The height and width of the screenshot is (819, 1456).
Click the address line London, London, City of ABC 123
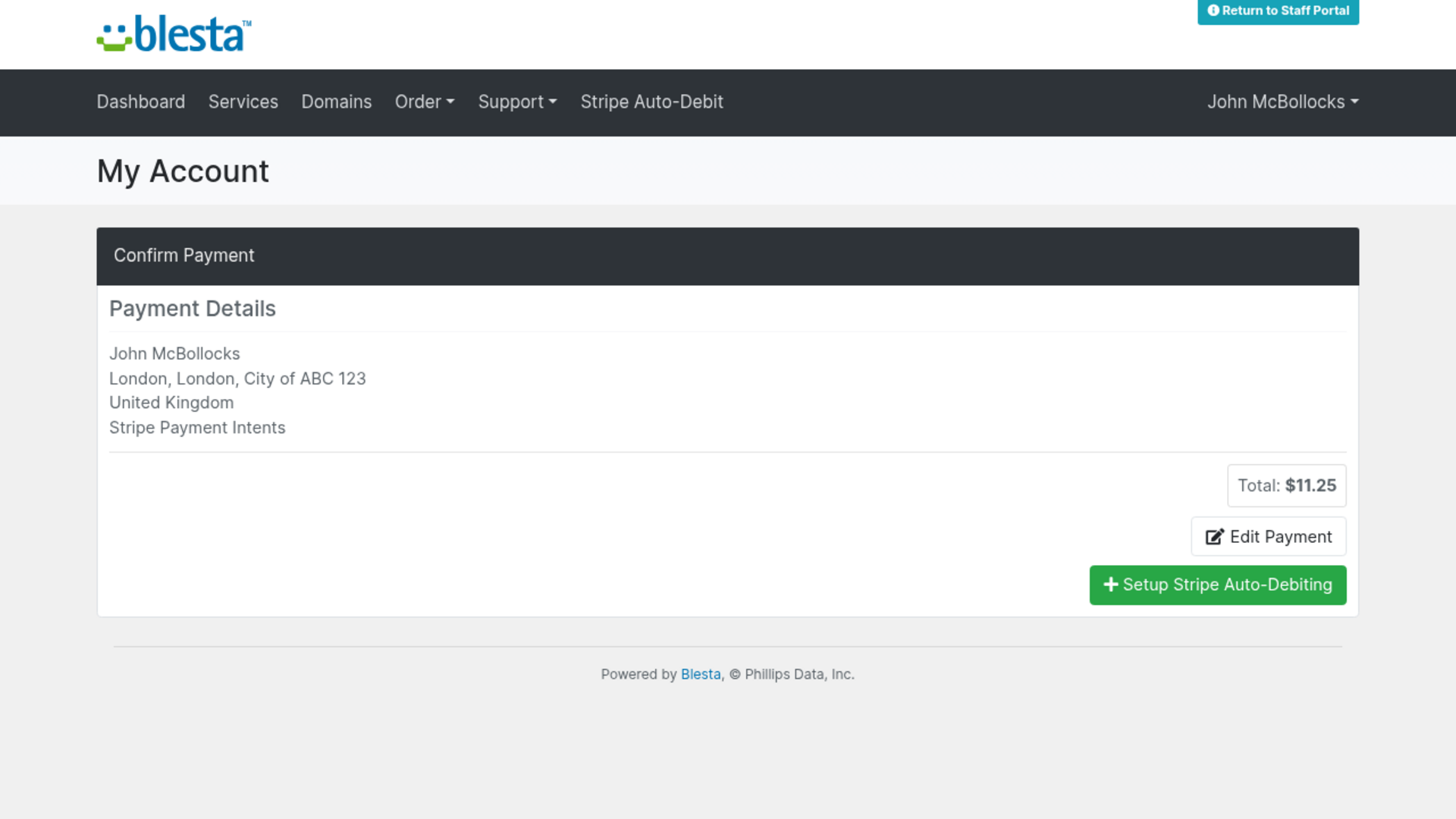click(237, 378)
